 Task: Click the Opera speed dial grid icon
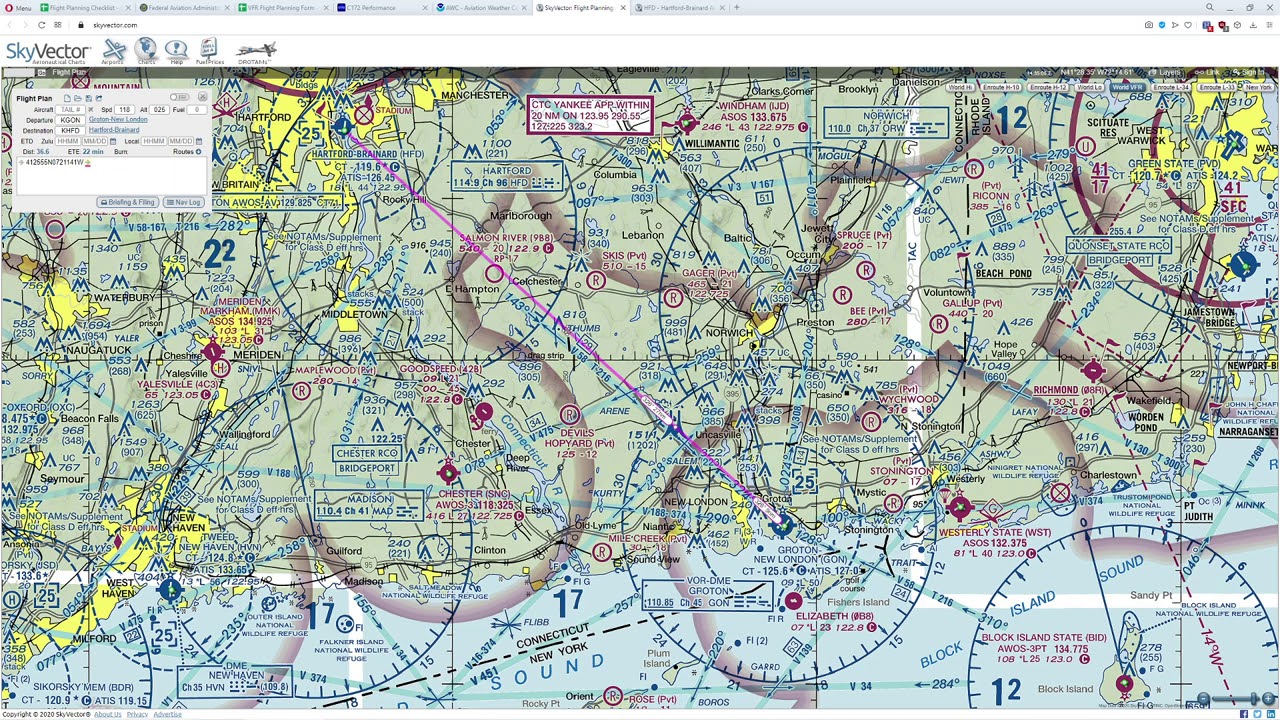click(57, 25)
